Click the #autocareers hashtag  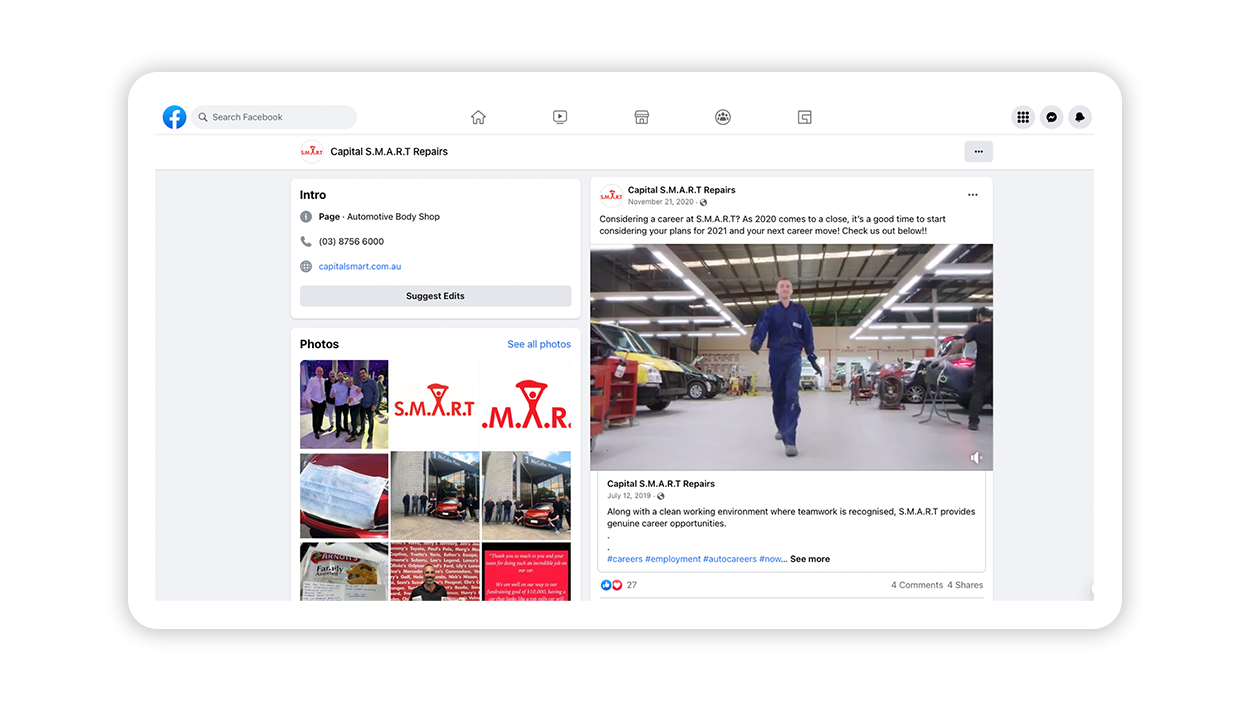730,559
